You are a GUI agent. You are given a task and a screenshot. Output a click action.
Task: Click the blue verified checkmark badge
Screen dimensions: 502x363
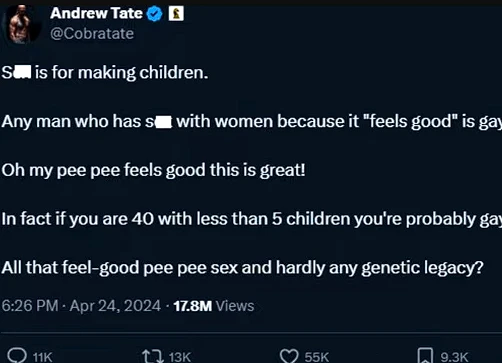click(x=154, y=14)
